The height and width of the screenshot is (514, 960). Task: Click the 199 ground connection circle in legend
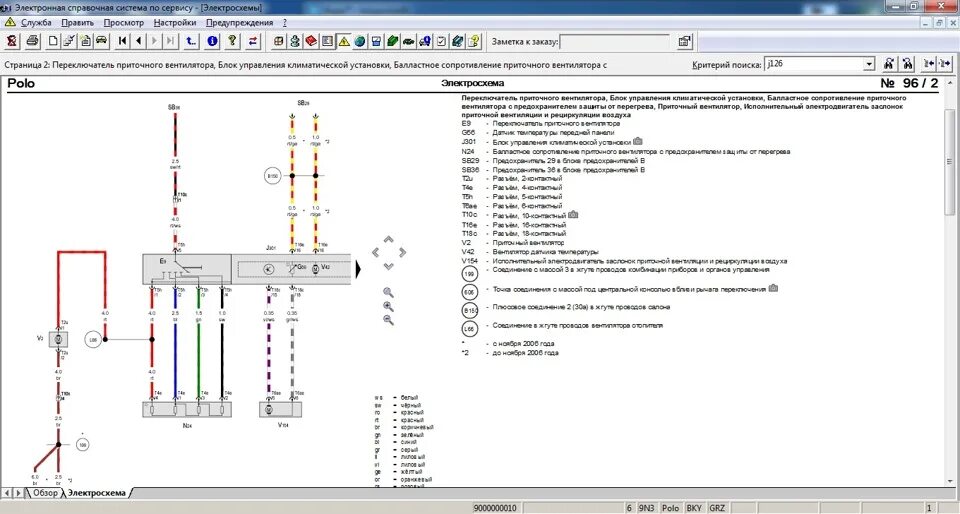469,274
